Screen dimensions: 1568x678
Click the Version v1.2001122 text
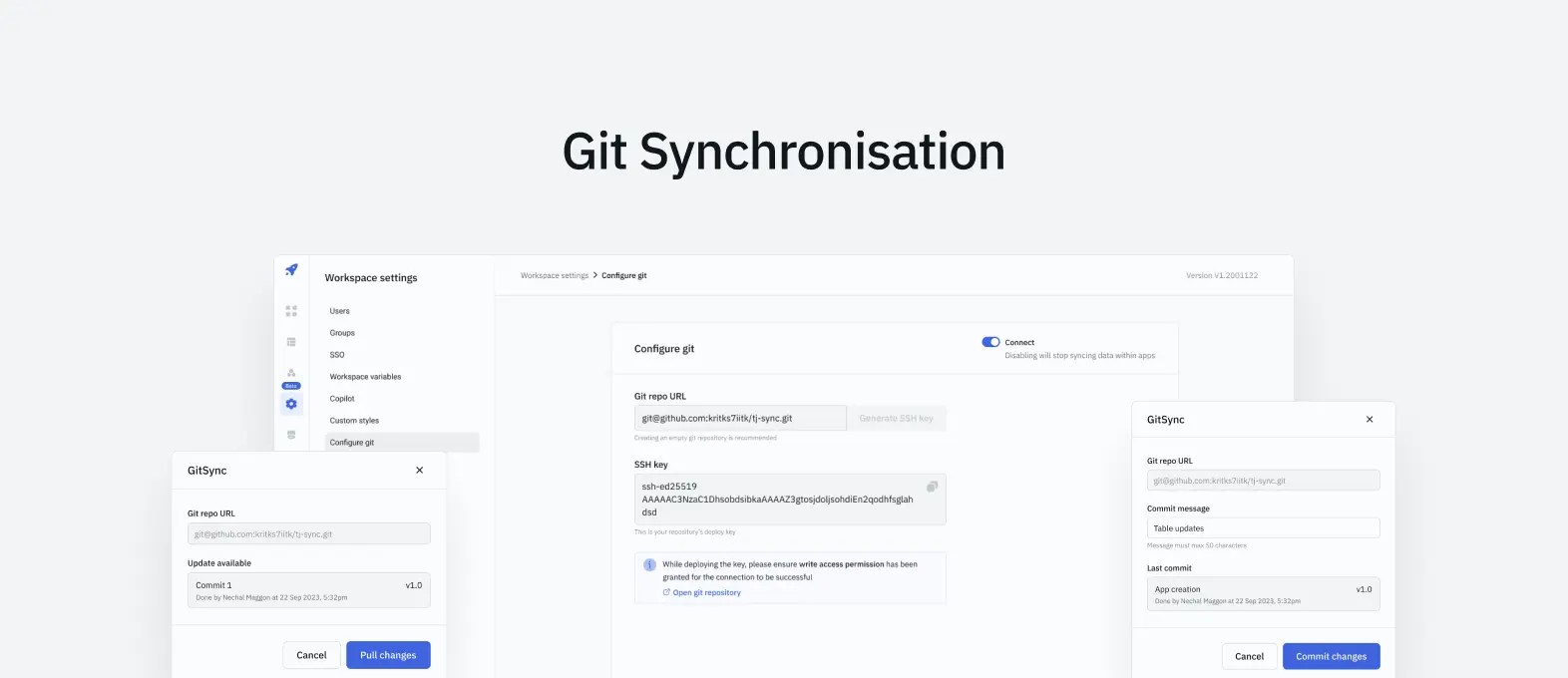pyautogui.click(x=1222, y=275)
